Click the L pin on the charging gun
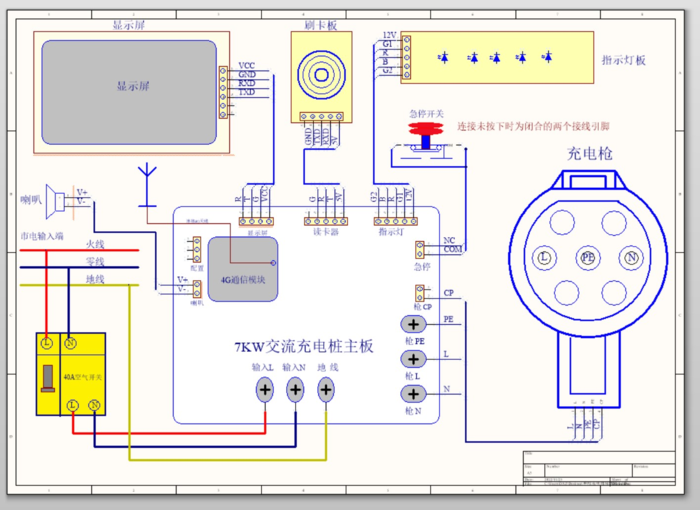Screen dimensions: 700x510 pyautogui.click(x=544, y=256)
